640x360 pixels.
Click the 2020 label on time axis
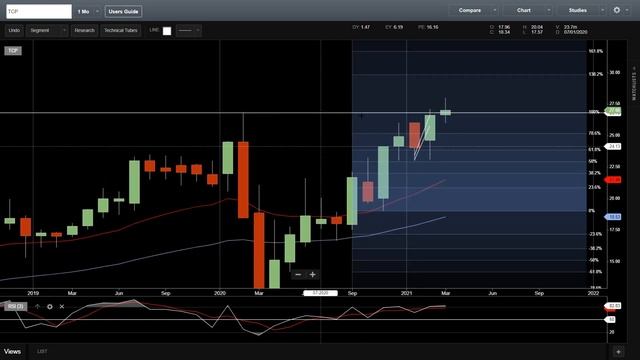[220, 293]
